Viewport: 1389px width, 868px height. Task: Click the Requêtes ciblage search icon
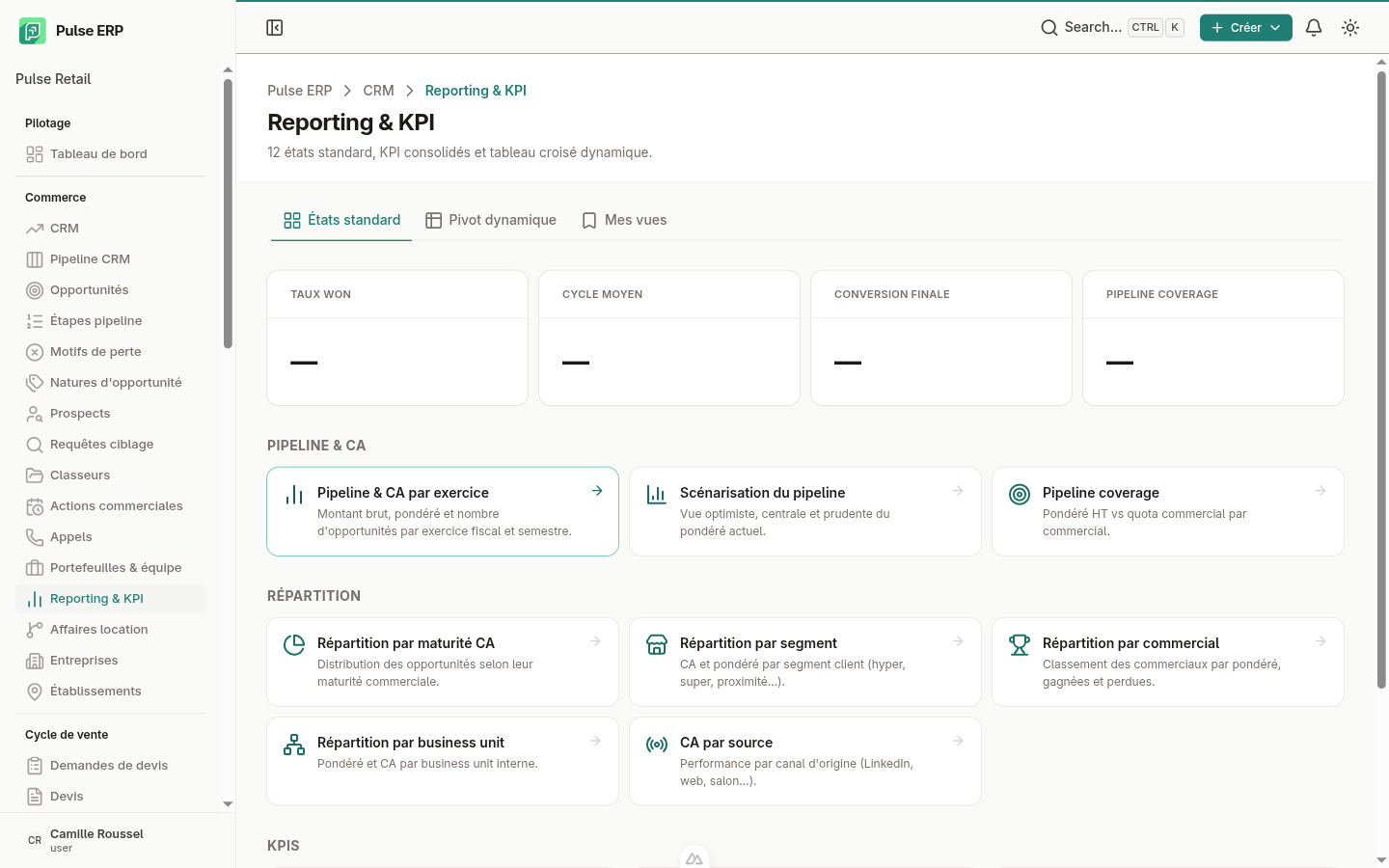click(x=35, y=445)
